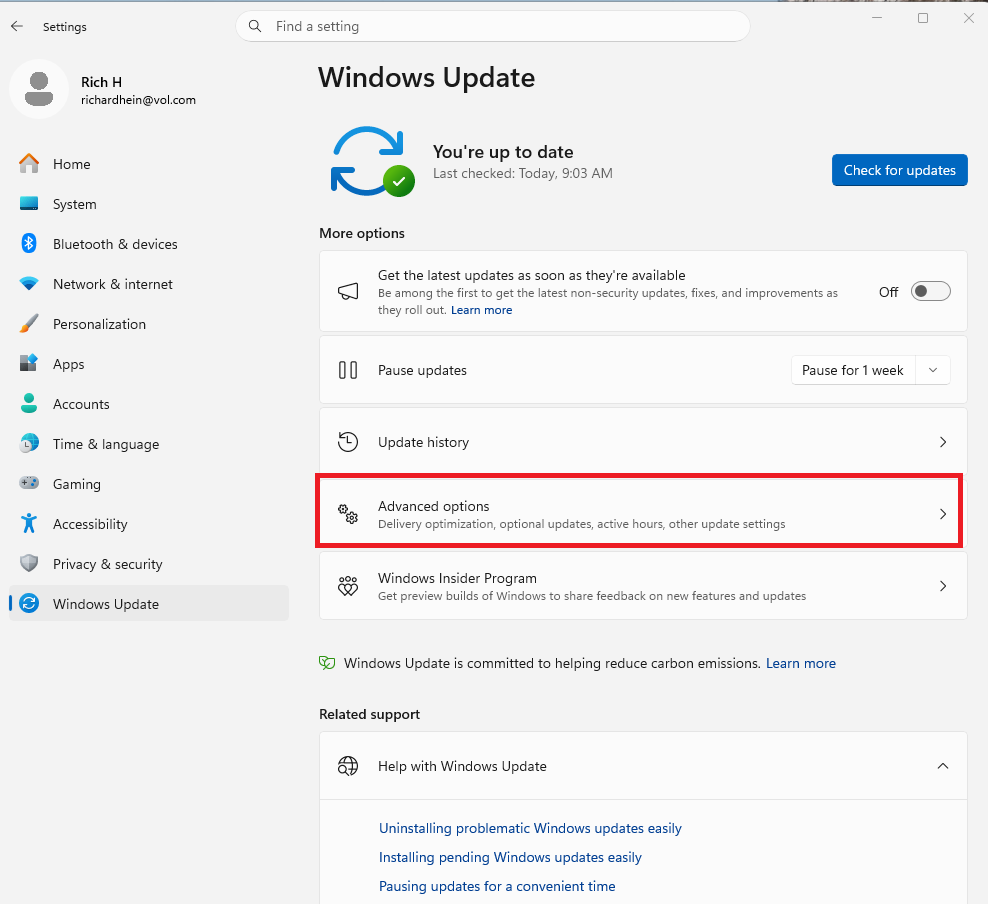988x904 pixels.
Task: Open Accounts settings label
Action: [81, 404]
